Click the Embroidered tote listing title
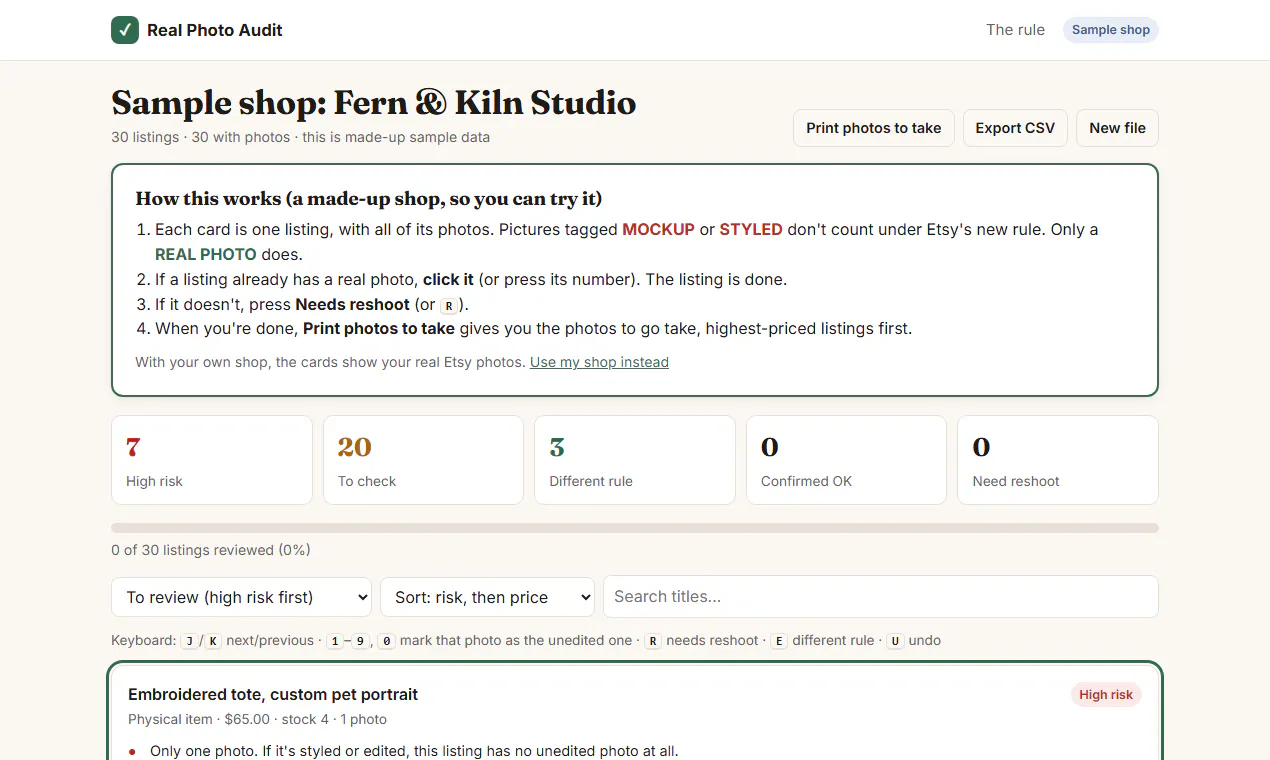Viewport: 1270px width, 760px height. tap(273, 695)
